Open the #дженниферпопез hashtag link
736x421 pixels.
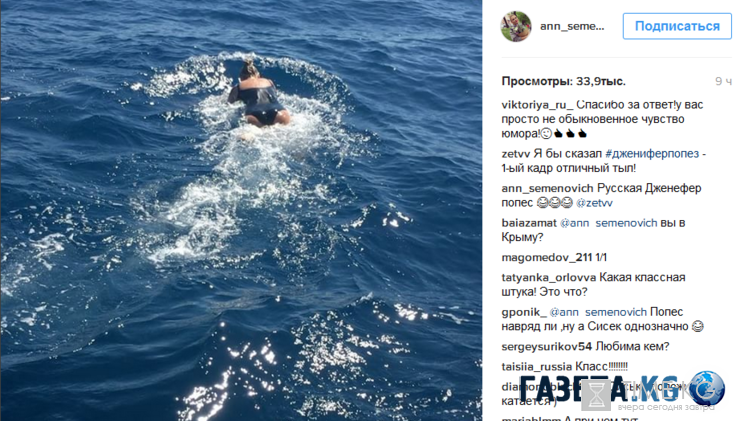652,153
